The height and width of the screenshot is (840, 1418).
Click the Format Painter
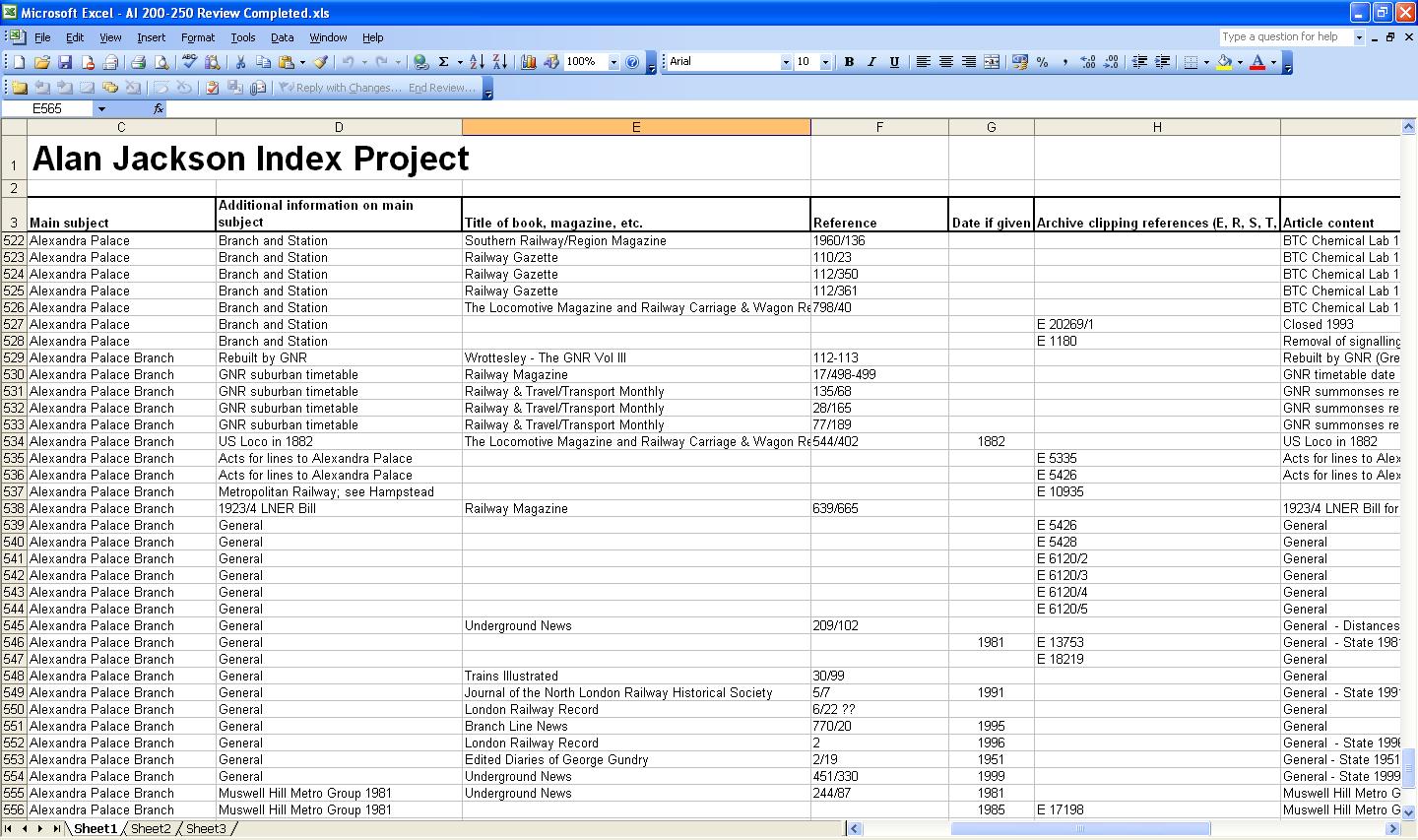coord(319,61)
